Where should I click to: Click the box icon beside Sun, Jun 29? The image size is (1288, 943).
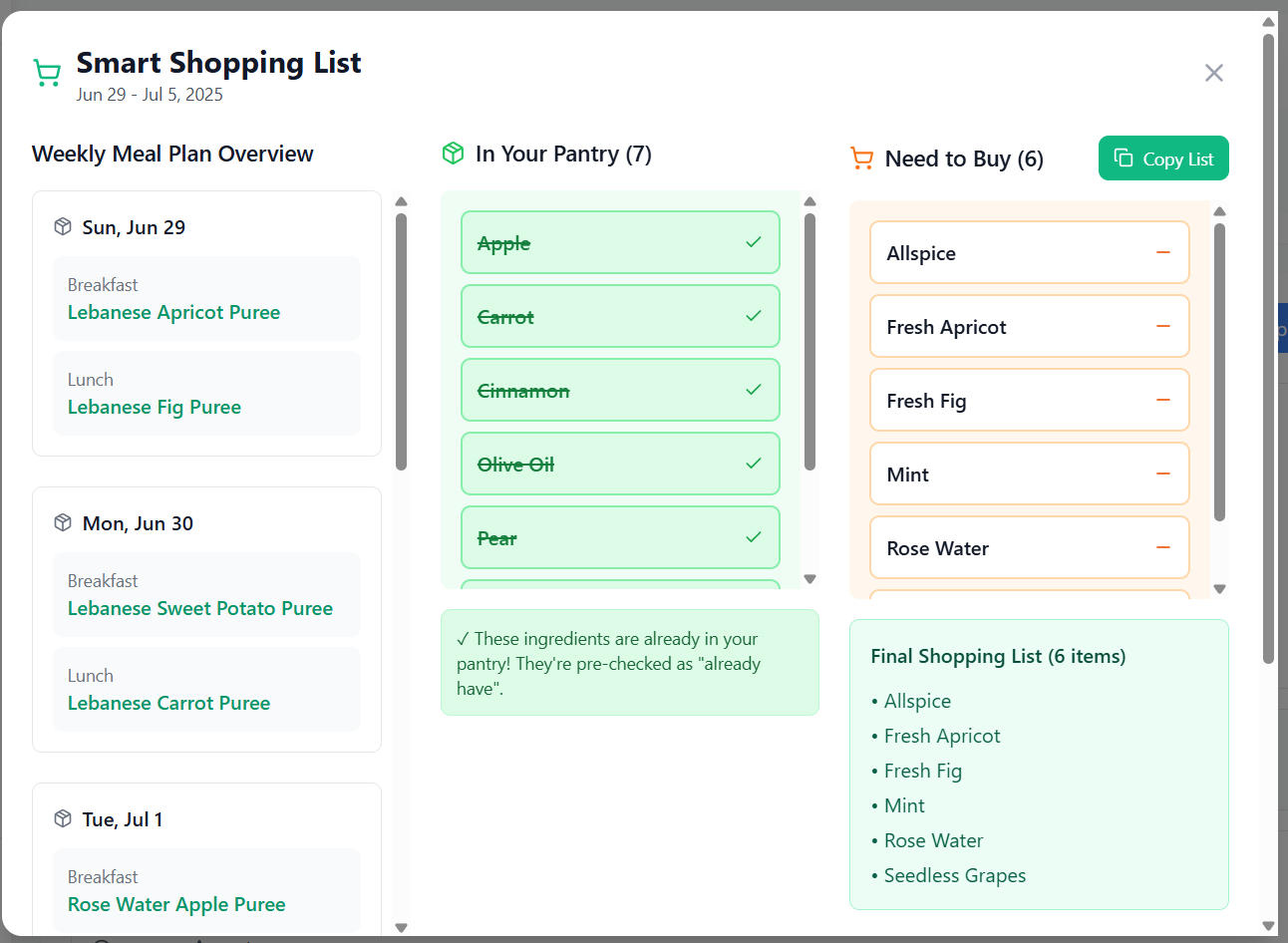click(x=63, y=226)
